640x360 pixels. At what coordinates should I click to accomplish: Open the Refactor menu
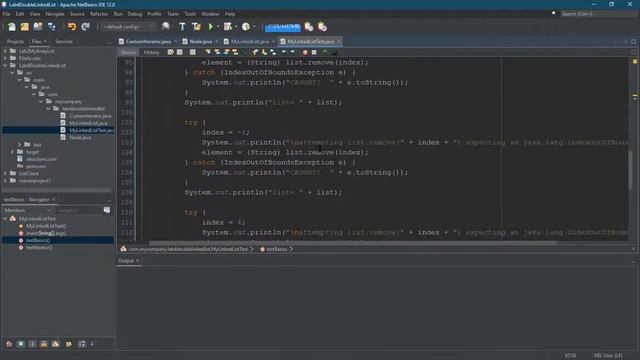[x=99, y=14]
